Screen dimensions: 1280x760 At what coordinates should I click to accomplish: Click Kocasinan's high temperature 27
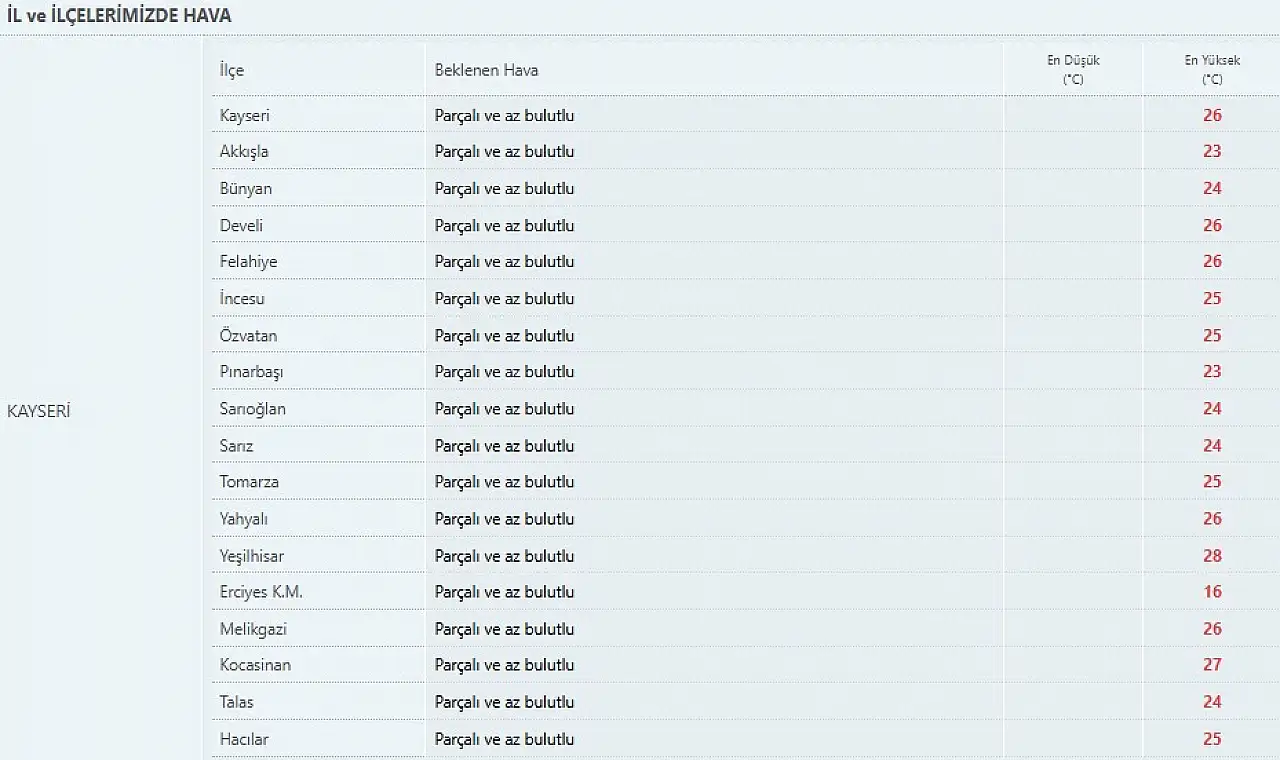click(1212, 665)
